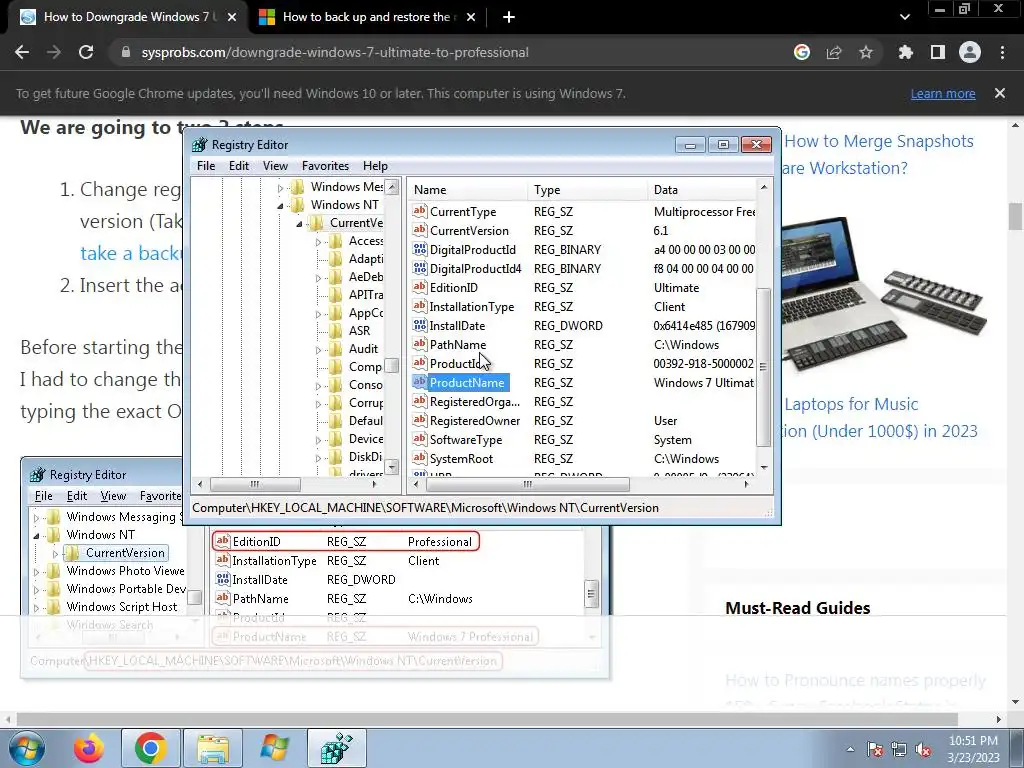Open the Chrome extensions puzzle icon

pyautogui.click(x=906, y=52)
